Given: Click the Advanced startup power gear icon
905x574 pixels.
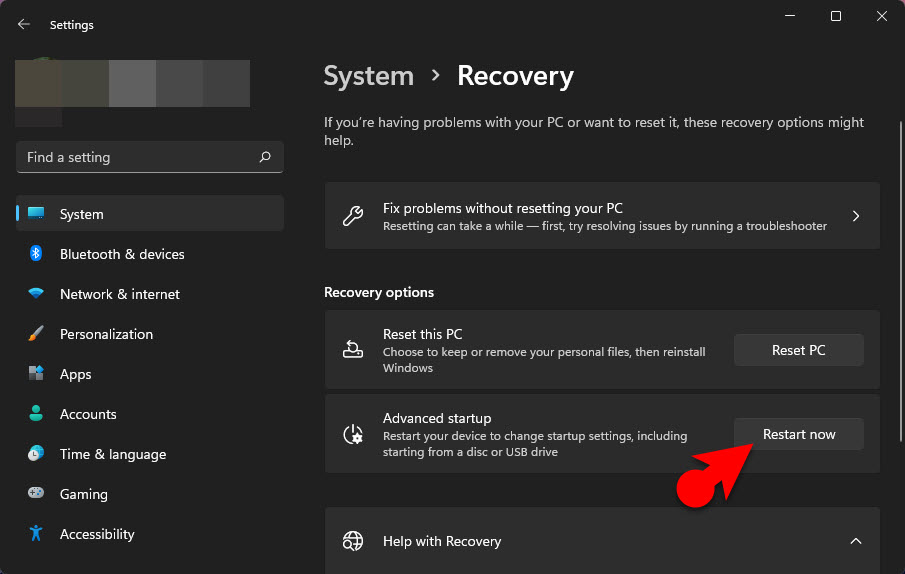Looking at the screenshot, I should coord(353,434).
